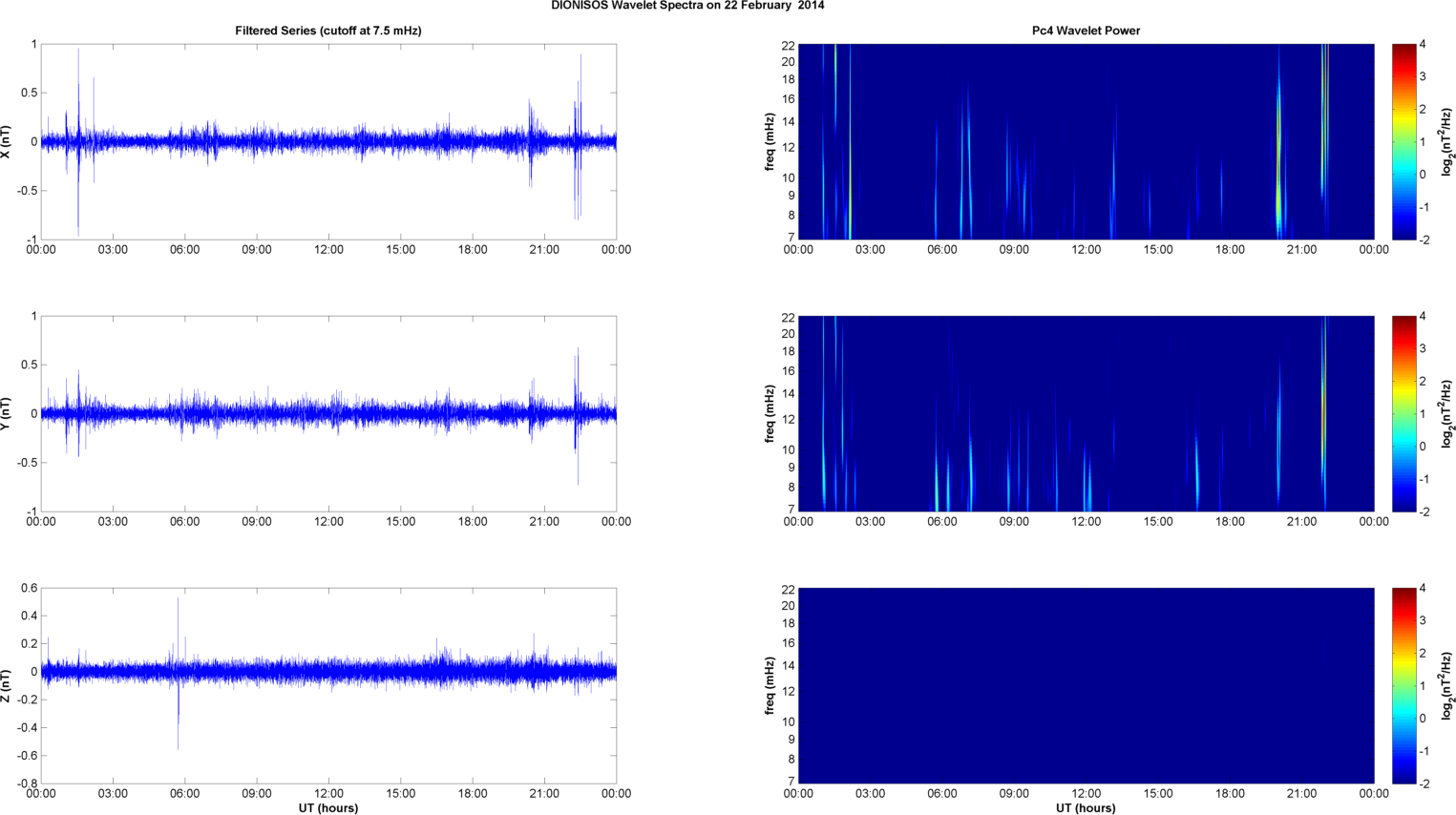
Task: Click the '4' tick on the middle colorbar
Action: tap(1423, 316)
